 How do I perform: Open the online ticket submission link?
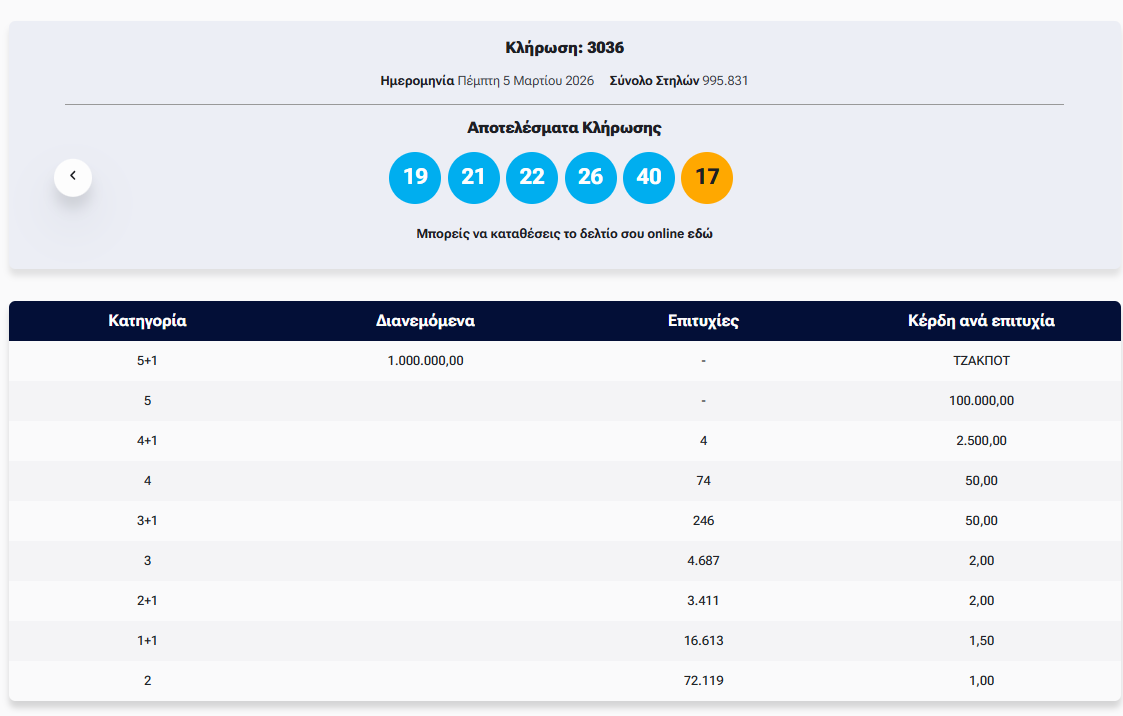click(564, 234)
